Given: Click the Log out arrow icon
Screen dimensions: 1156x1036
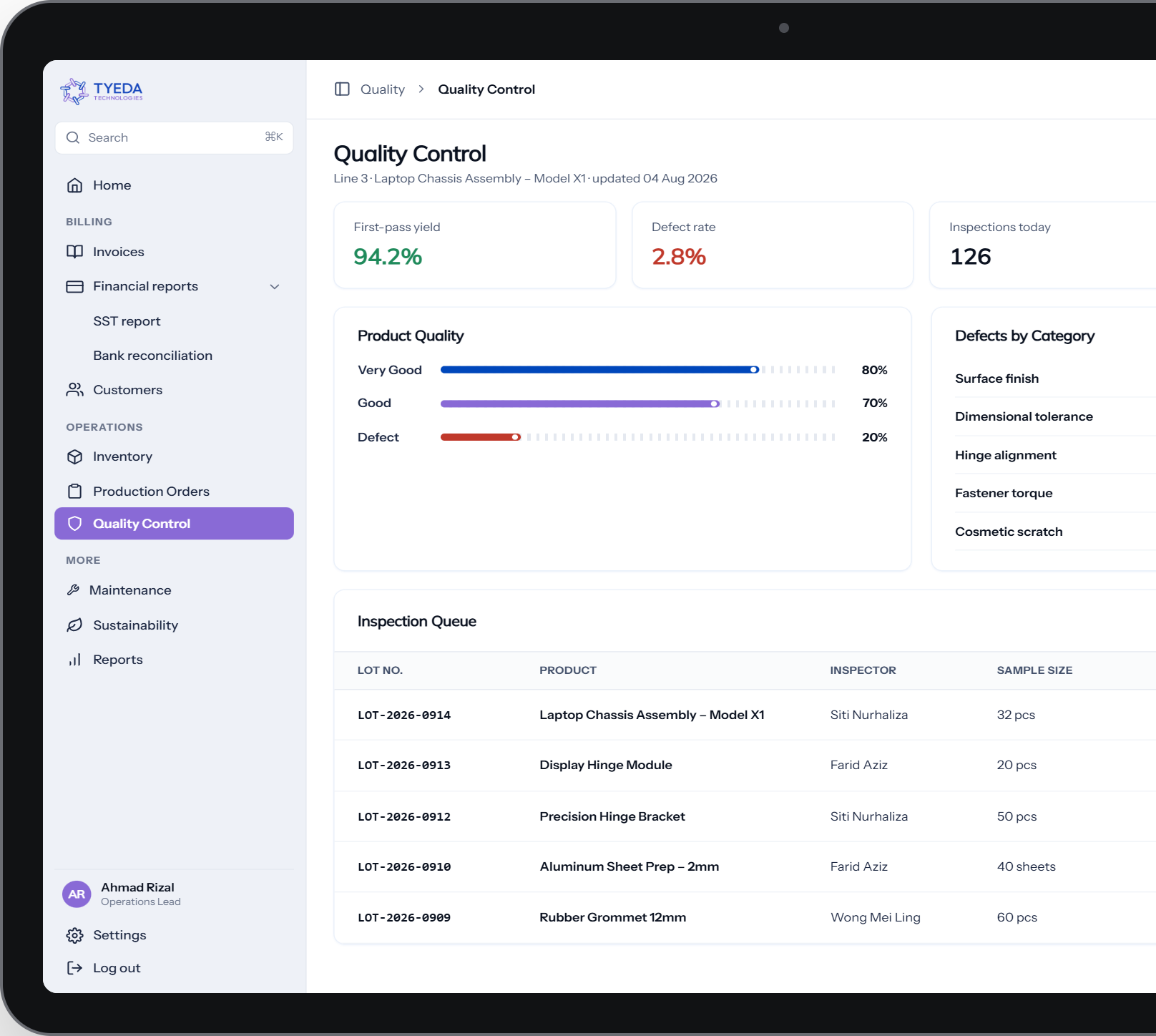Looking at the screenshot, I should [74, 968].
